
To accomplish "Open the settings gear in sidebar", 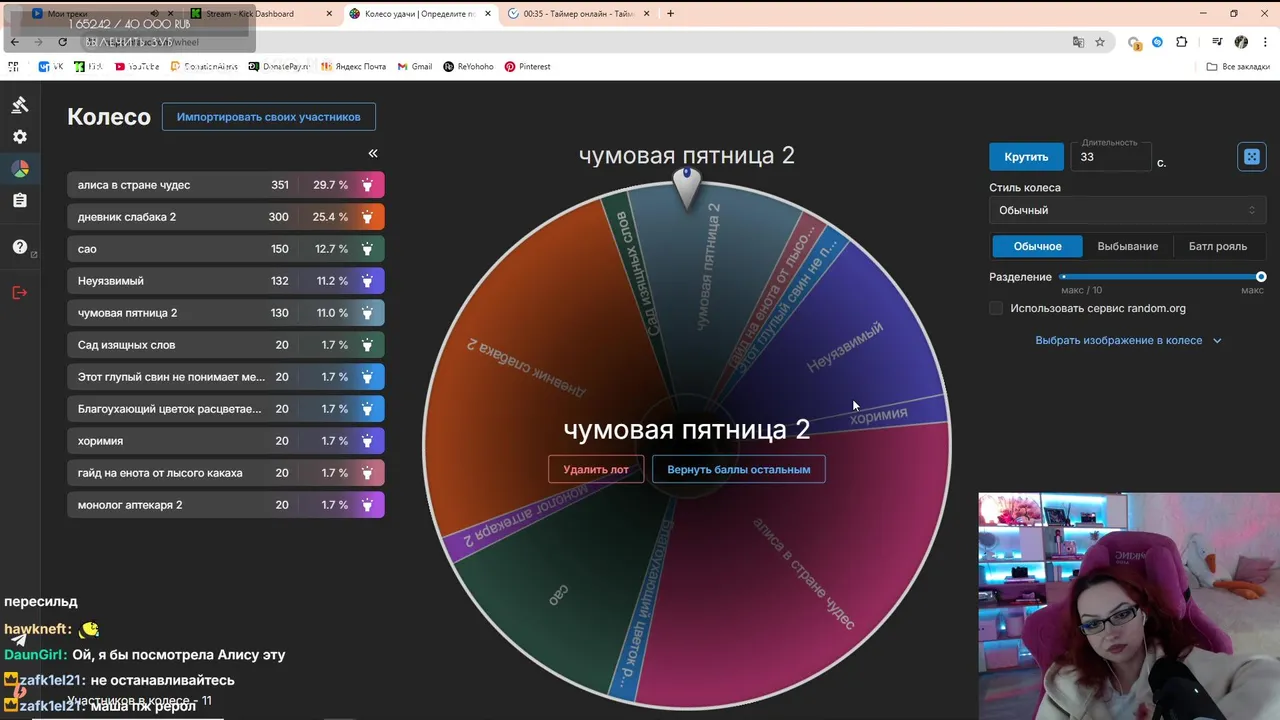I will click(x=20, y=137).
